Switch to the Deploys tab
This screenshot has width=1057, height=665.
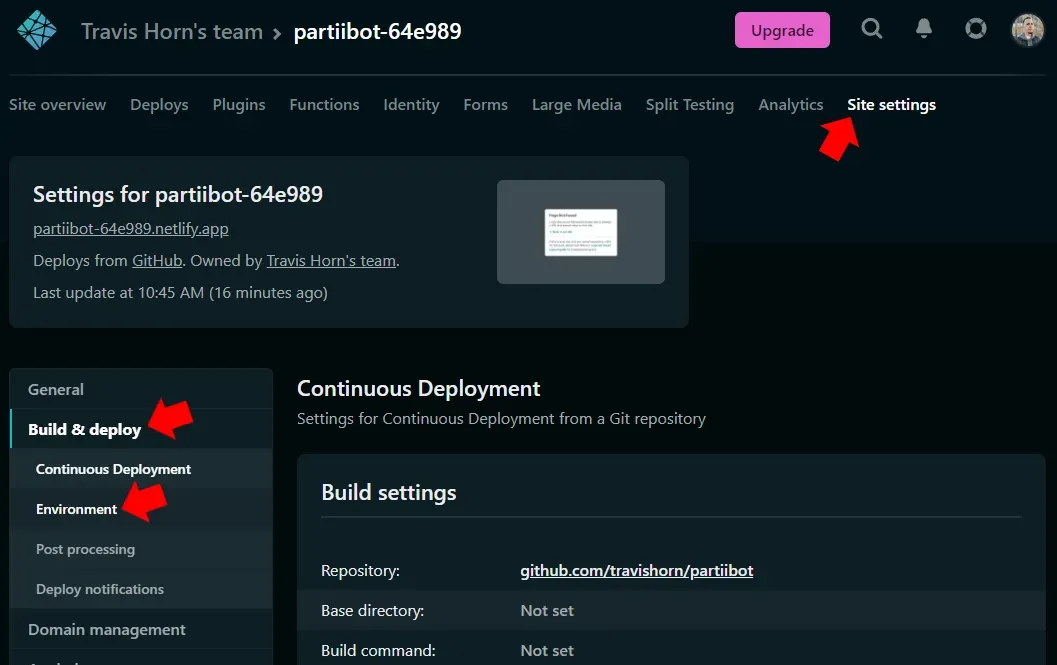coord(159,104)
